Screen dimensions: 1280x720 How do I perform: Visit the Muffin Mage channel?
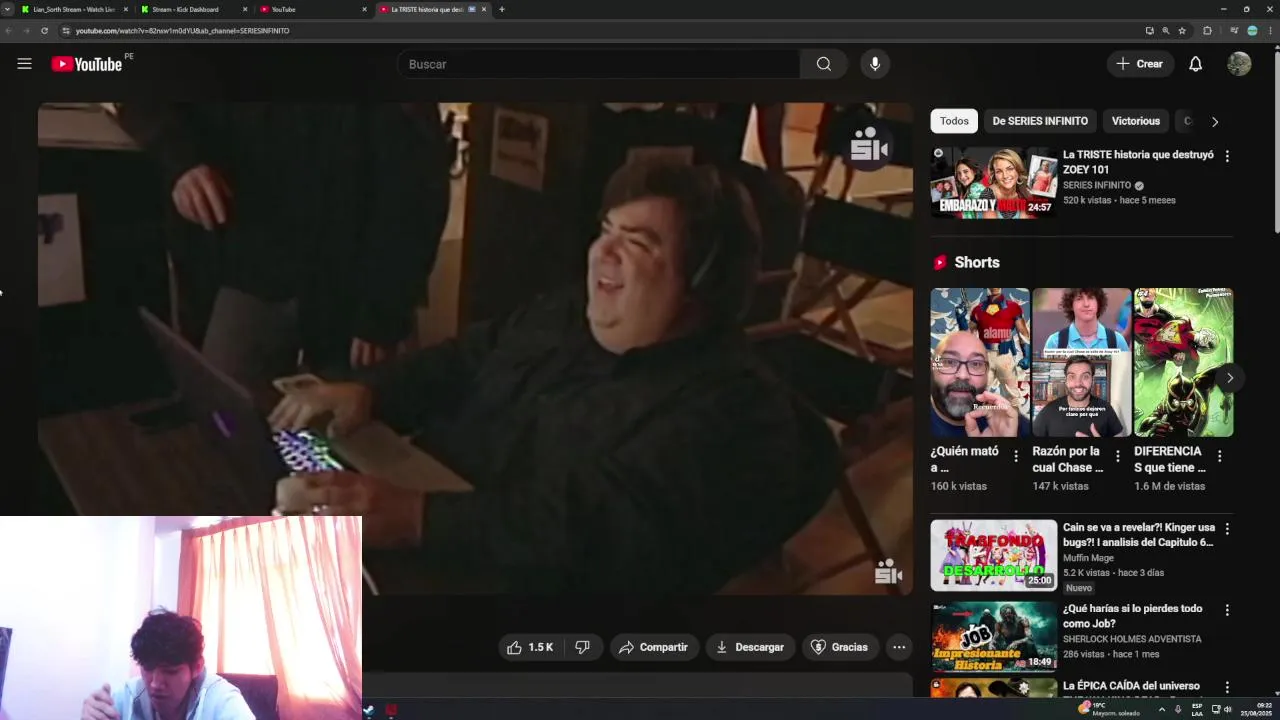(x=1088, y=558)
